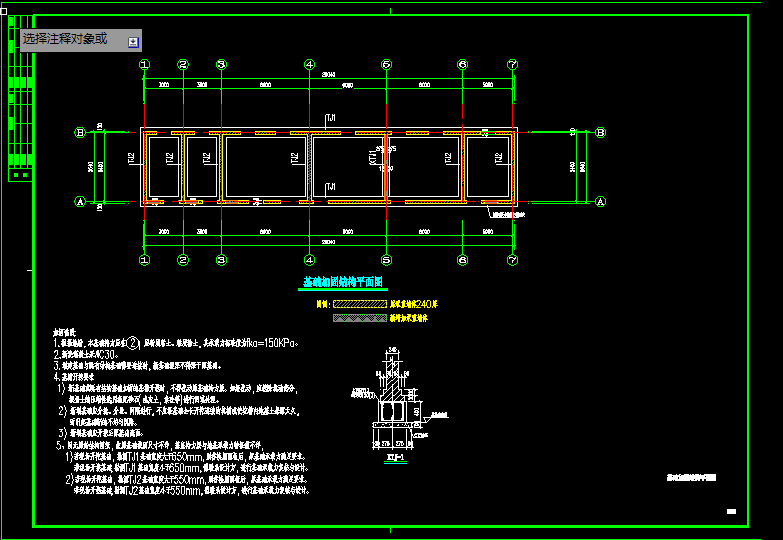The width and height of the screenshot is (783, 540).
Task: Select bottom grid axis bubble number 3
Action: pos(220,260)
